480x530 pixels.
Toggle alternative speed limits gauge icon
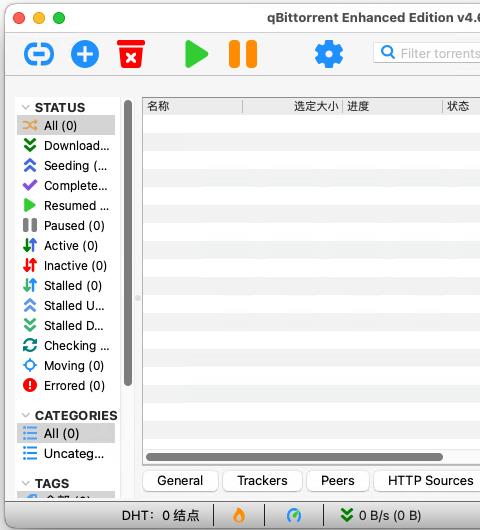pos(294,515)
